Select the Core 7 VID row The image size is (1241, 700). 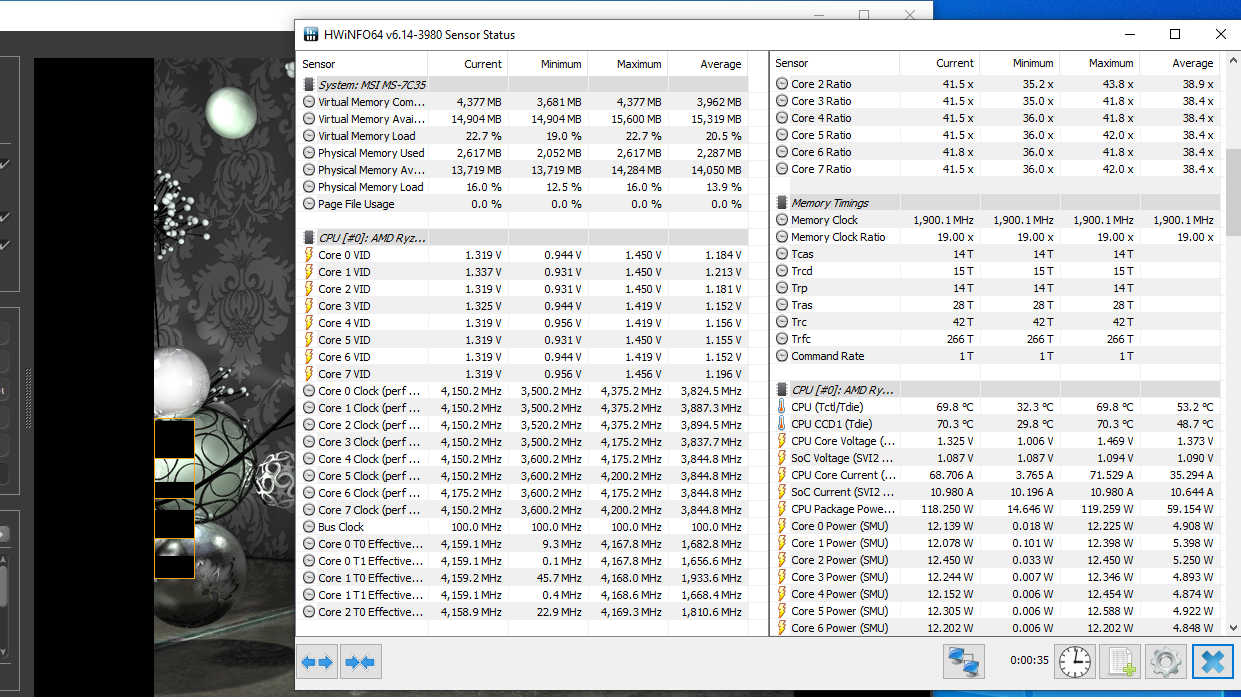[523, 374]
